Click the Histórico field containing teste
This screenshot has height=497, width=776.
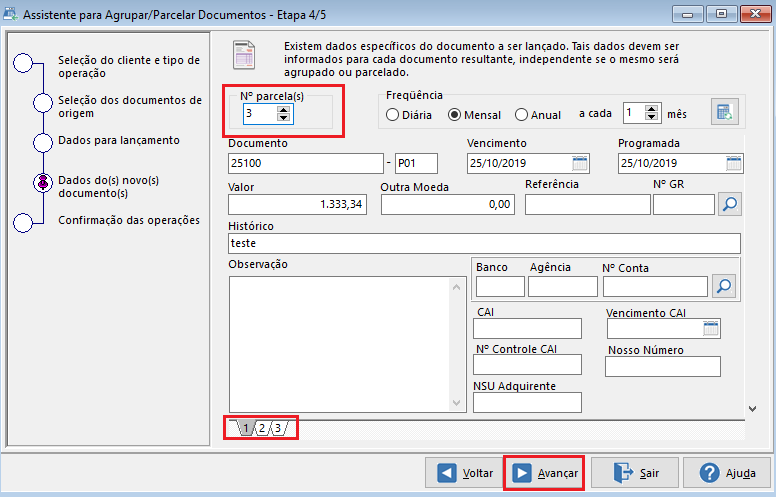(x=485, y=244)
